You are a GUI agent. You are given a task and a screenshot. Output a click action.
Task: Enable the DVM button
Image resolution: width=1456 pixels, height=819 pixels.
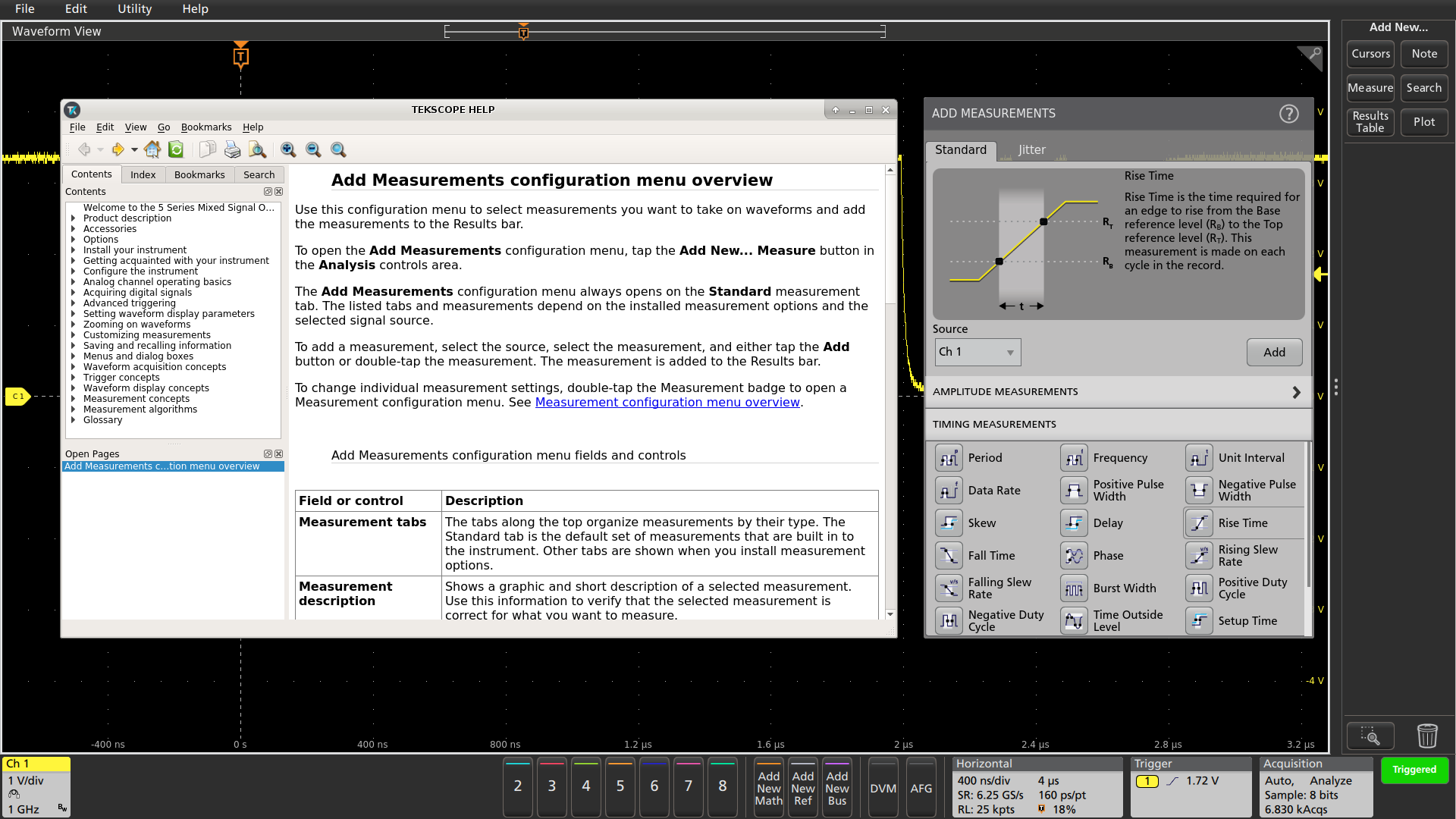[x=883, y=789]
